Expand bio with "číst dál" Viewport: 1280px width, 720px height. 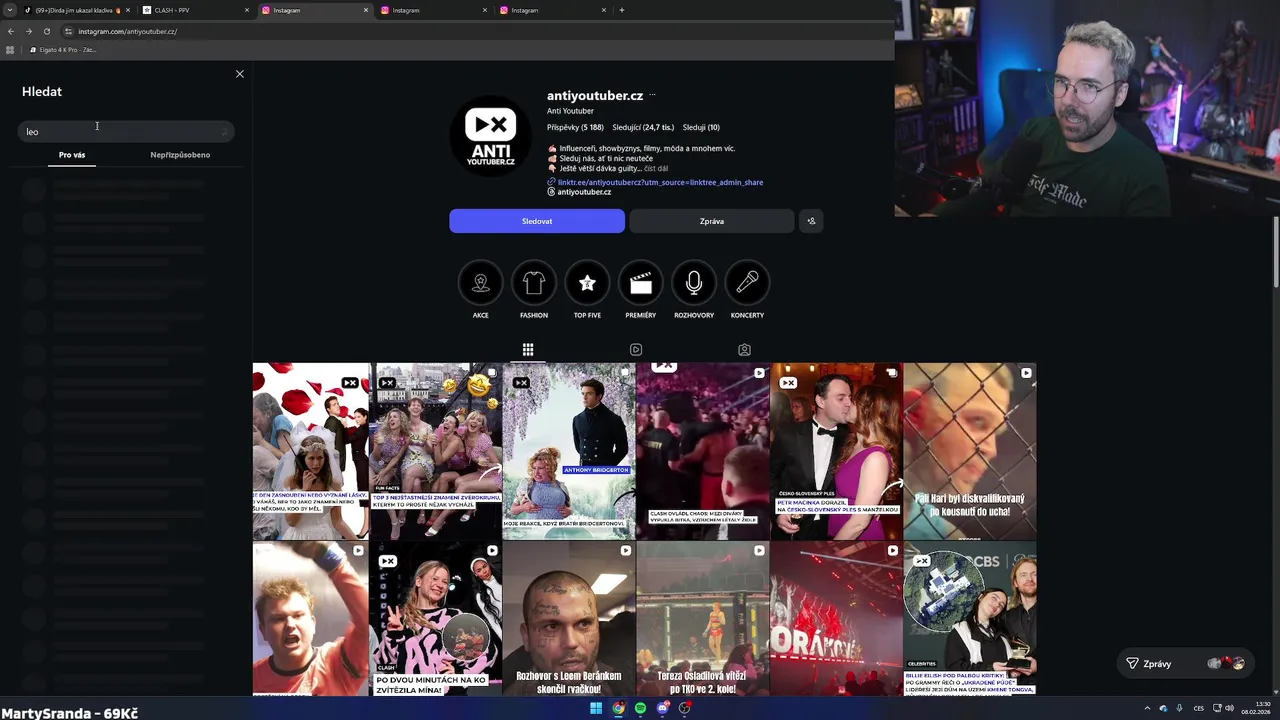pos(656,168)
